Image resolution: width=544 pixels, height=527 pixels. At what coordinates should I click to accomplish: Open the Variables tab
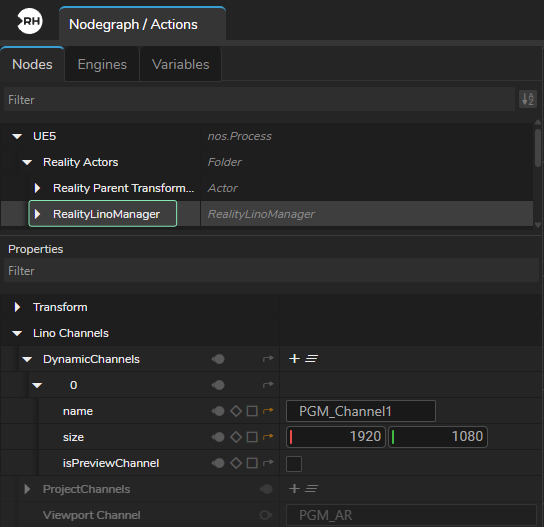coord(180,64)
